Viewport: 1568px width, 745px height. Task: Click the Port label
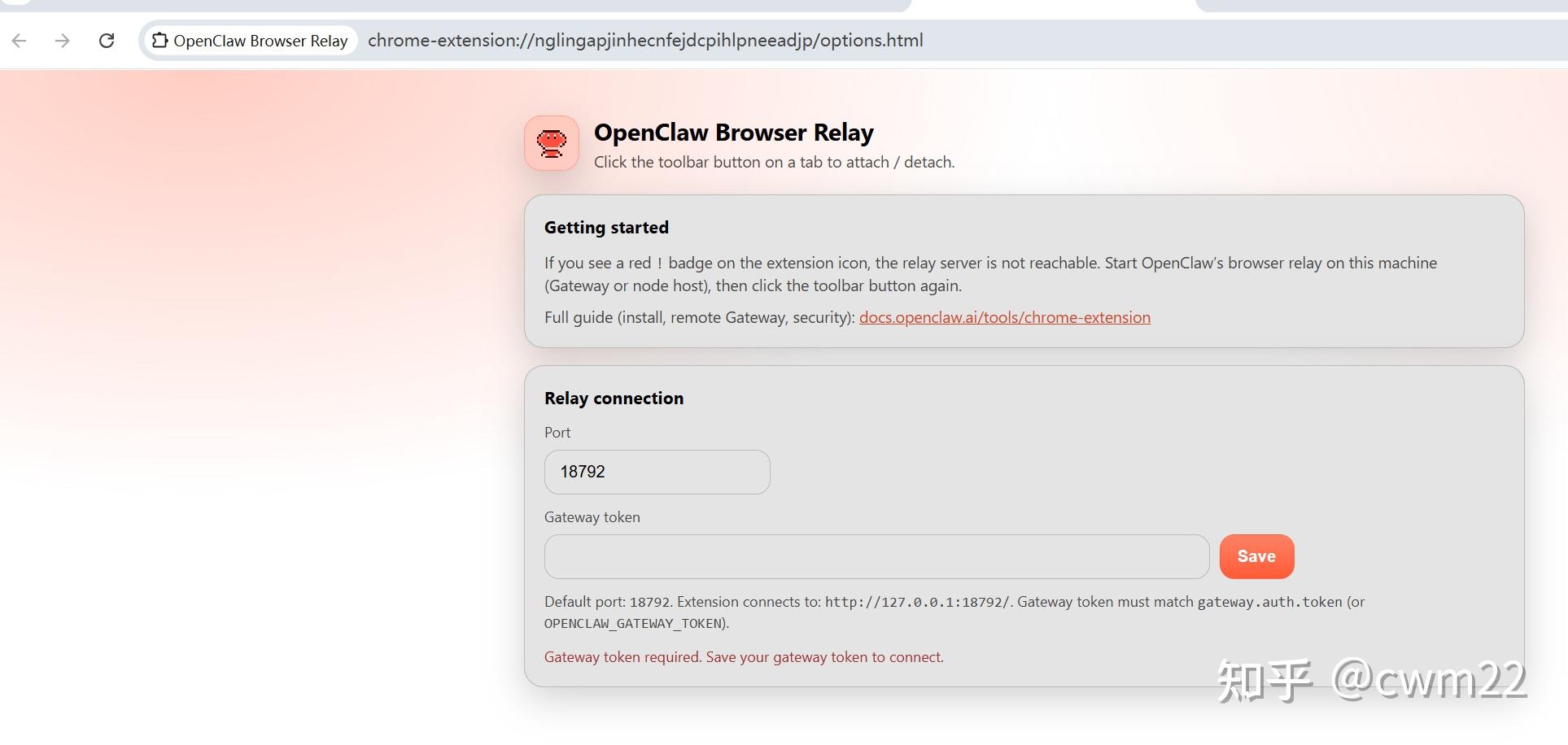557,433
